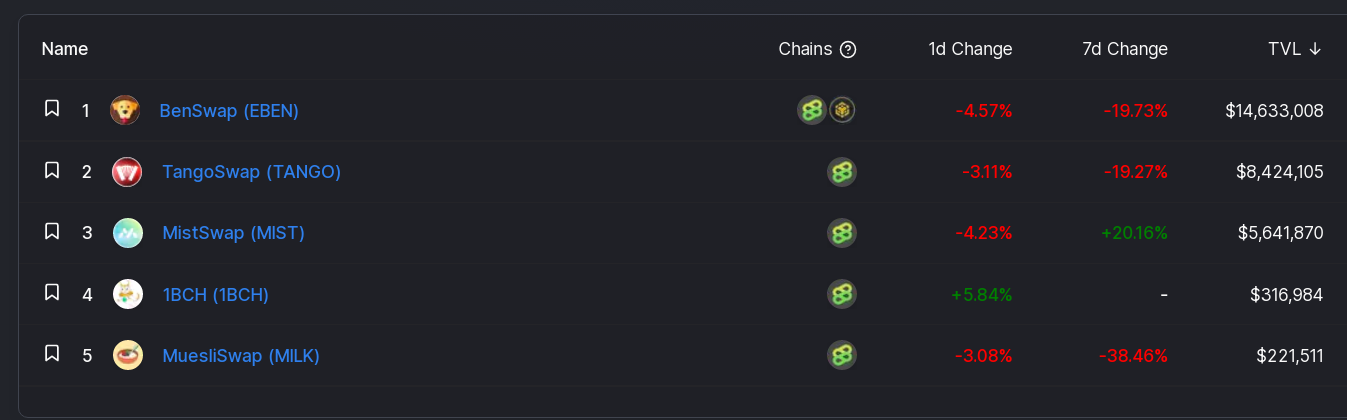Click TangoSwap's smartBCH chain icon
Image resolution: width=1347 pixels, height=420 pixels.
click(x=842, y=172)
